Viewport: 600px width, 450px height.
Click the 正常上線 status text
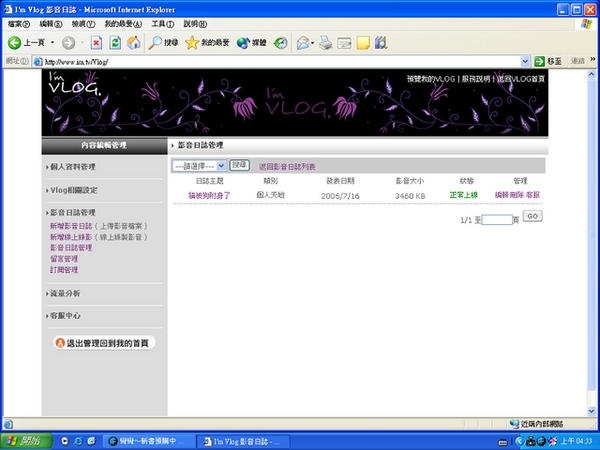[464, 195]
